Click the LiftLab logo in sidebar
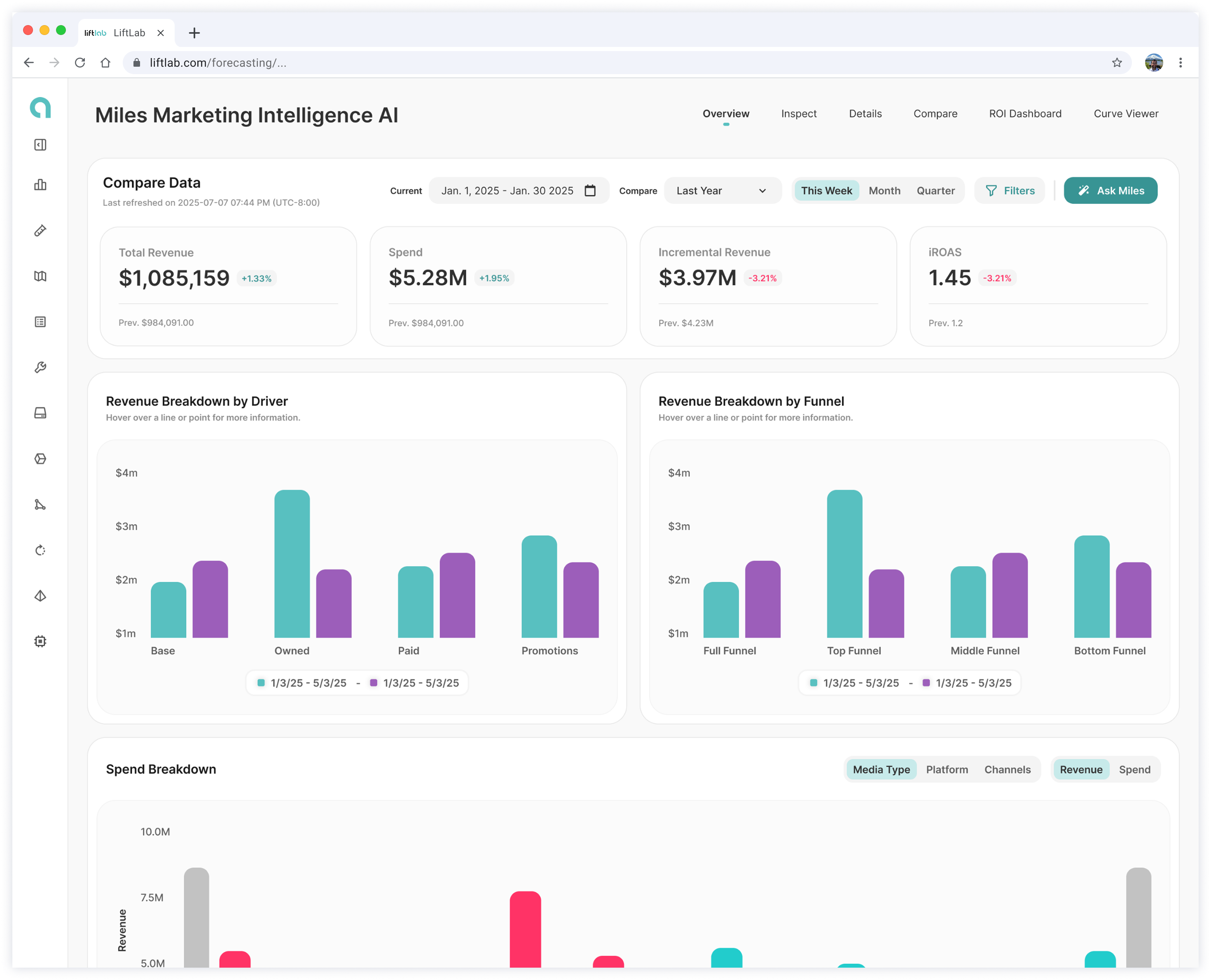Viewport: 1211px width, 980px height. tap(40, 107)
